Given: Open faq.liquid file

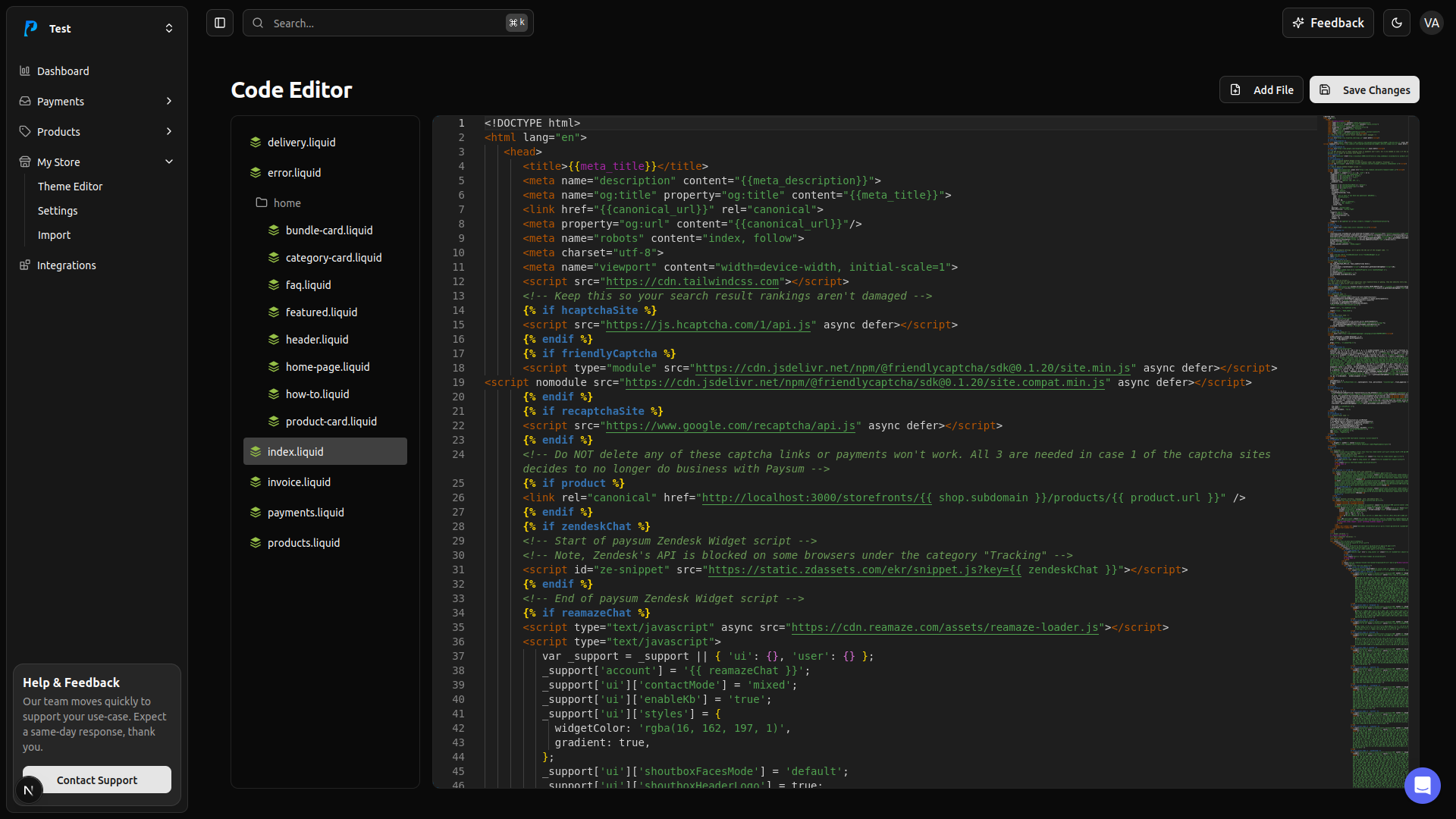Looking at the screenshot, I should click(x=334, y=284).
